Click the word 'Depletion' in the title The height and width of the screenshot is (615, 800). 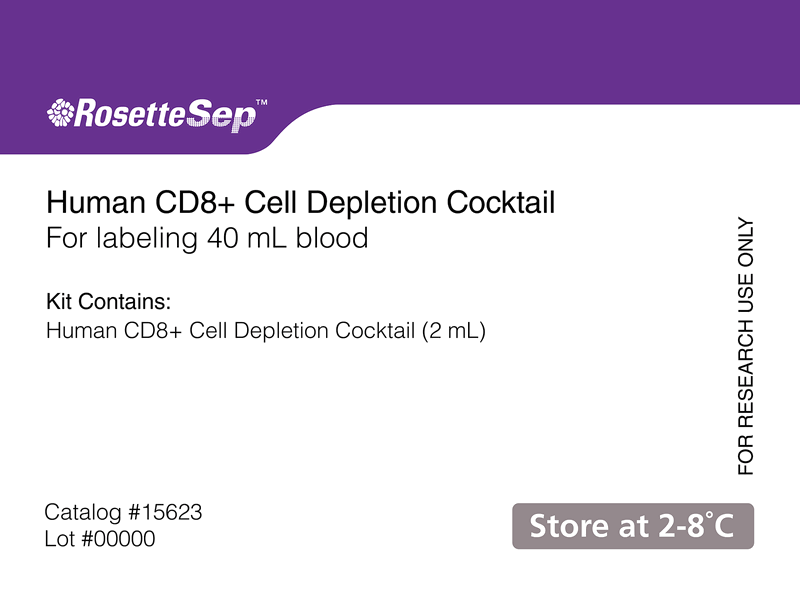click(372, 204)
